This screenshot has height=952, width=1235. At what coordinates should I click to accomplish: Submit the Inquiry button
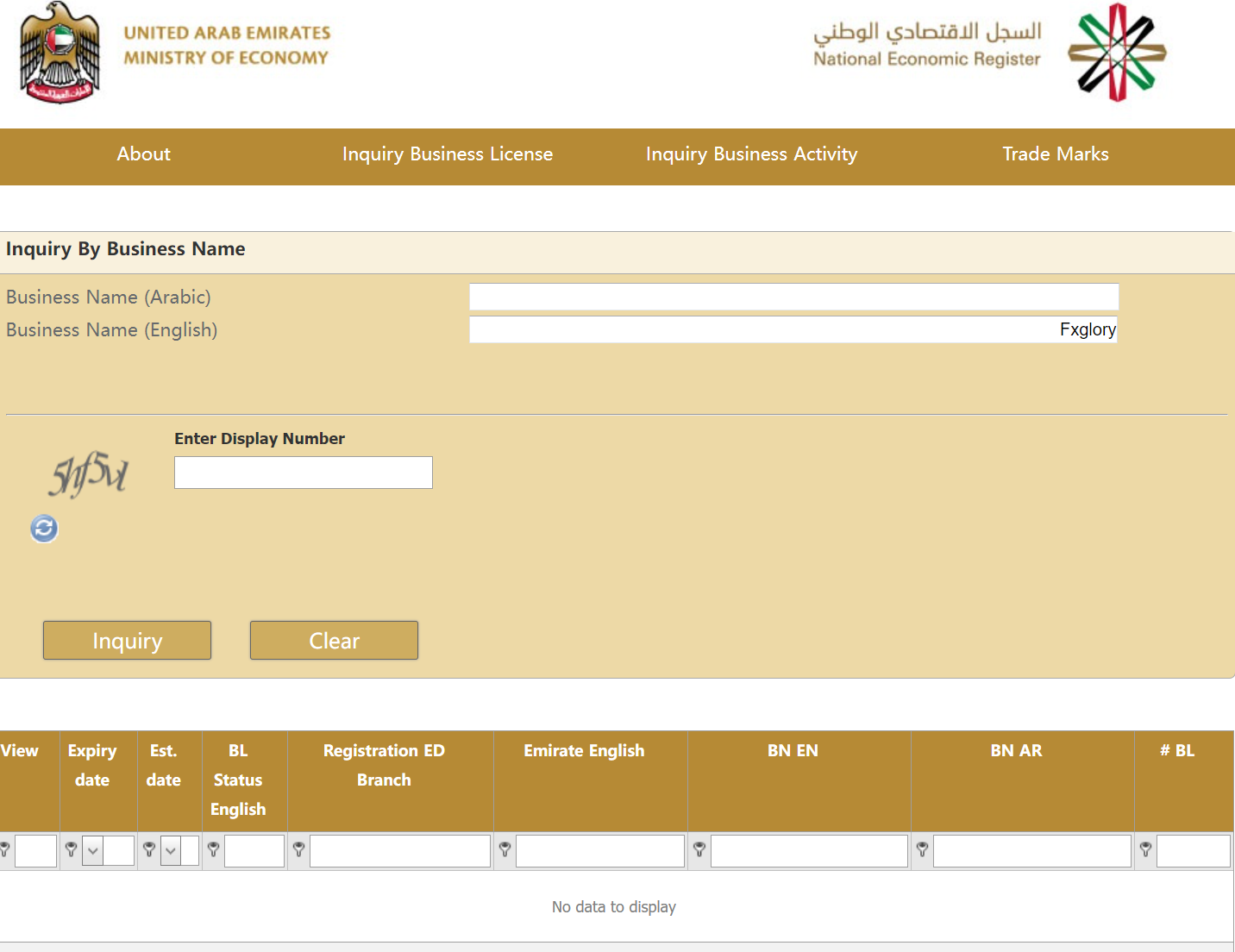coord(128,641)
